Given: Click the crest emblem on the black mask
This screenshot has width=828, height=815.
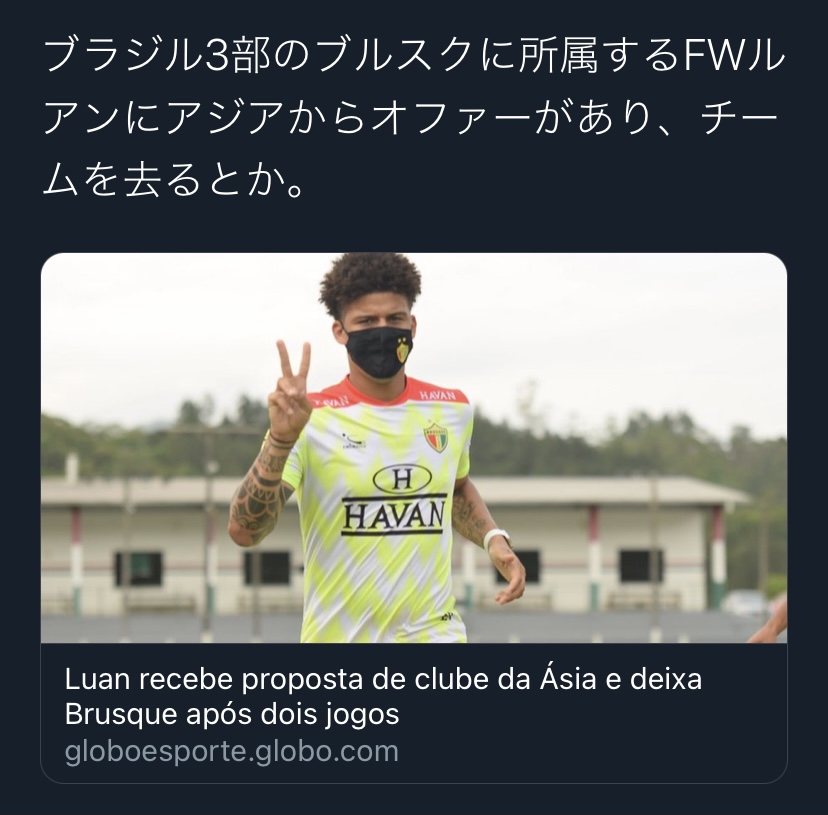Looking at the screenshot, I should 403,350.
